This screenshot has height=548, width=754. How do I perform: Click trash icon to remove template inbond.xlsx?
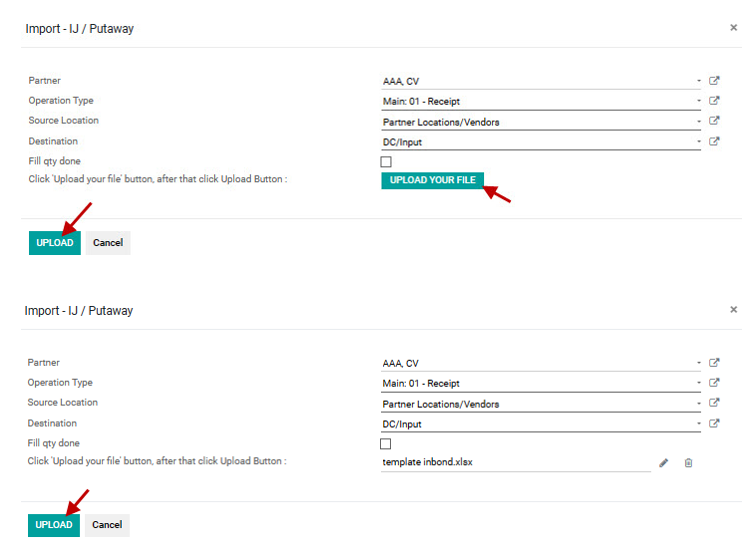tap(688, 463)
